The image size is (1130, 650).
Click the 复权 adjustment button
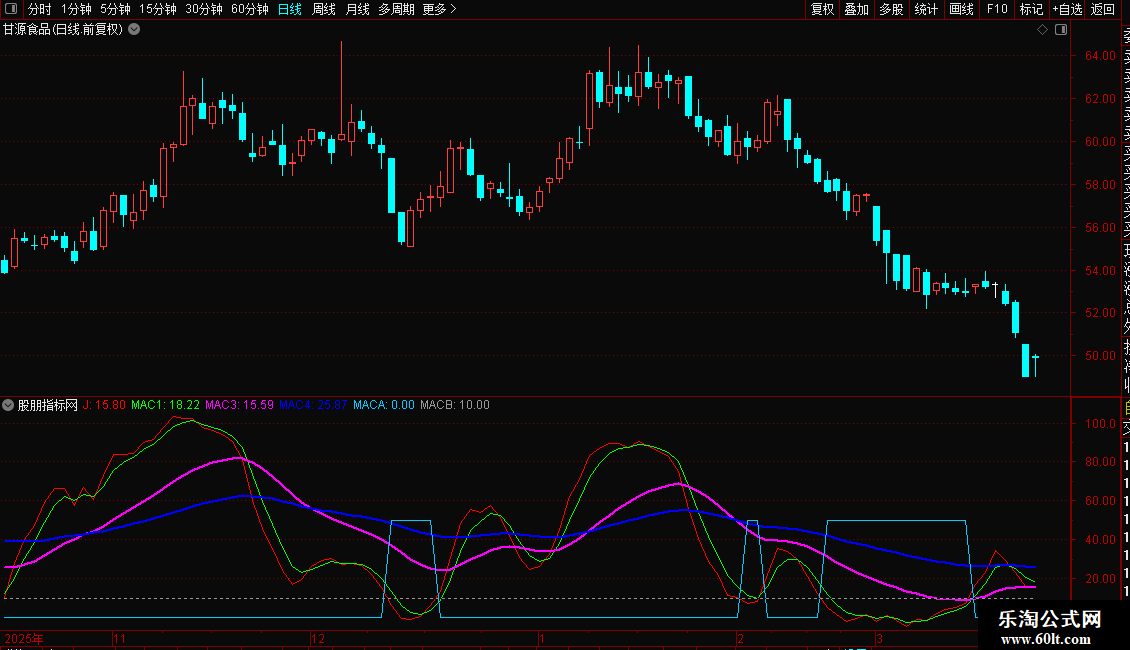[822, 9]
